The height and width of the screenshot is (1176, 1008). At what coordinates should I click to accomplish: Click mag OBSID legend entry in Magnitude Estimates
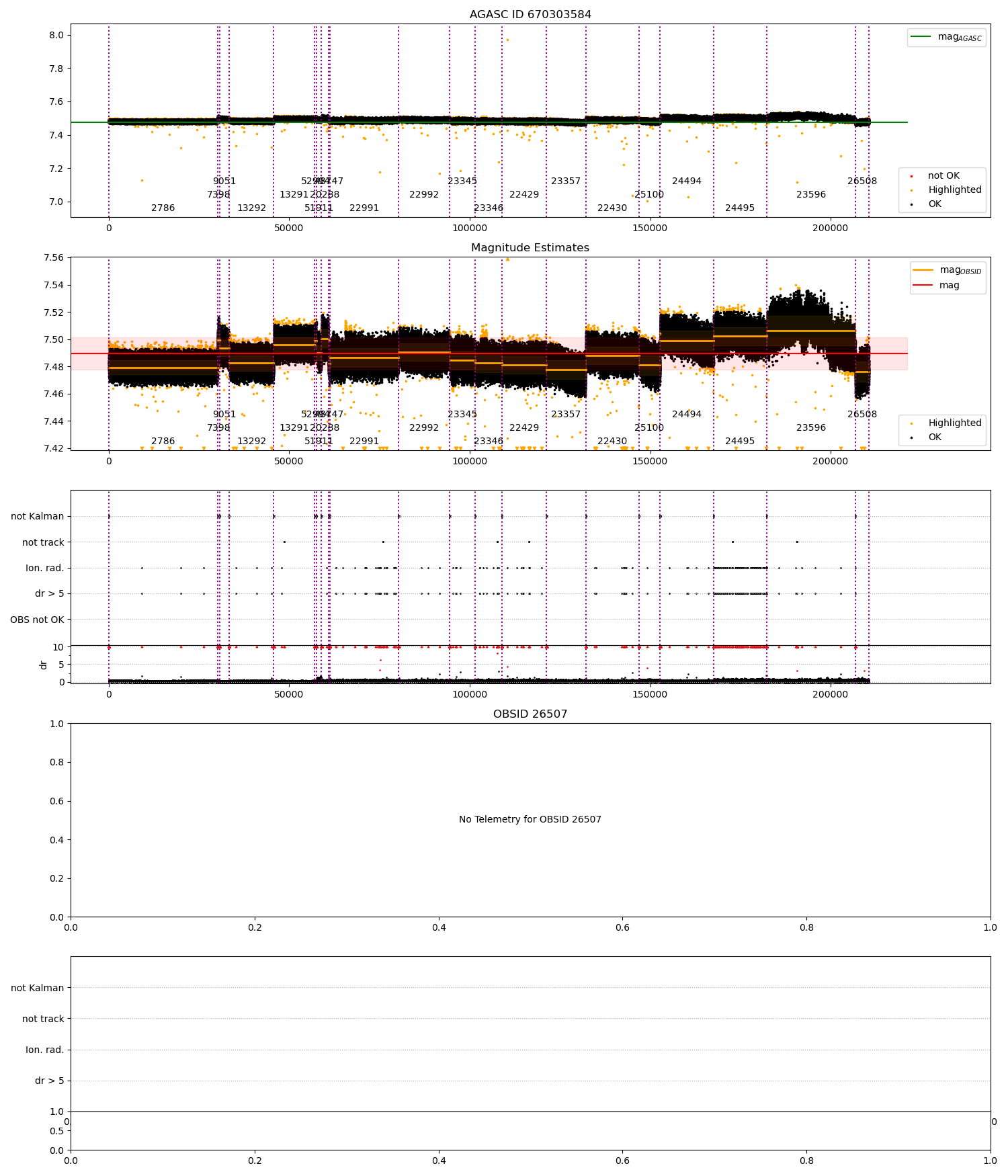click(x=948, y=270)
